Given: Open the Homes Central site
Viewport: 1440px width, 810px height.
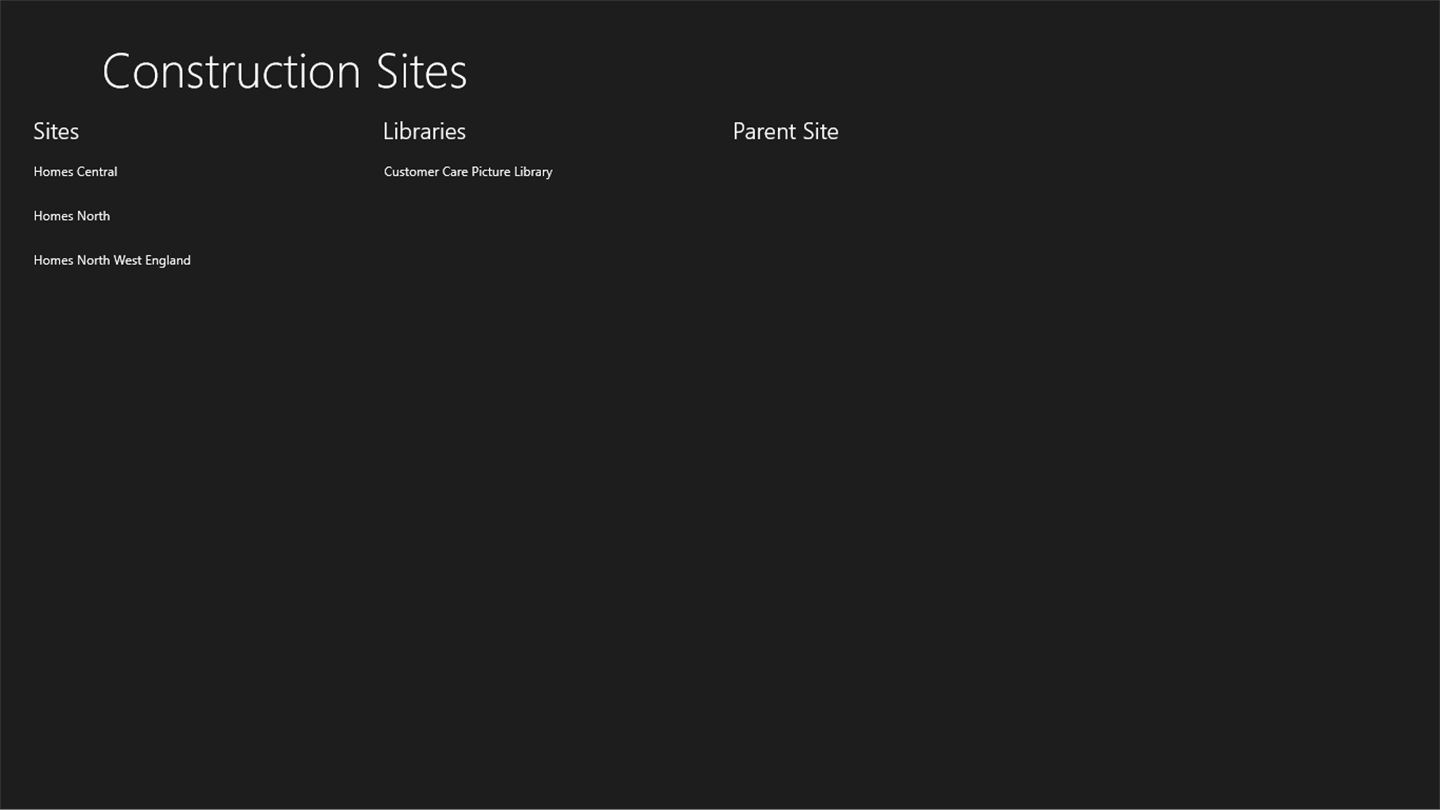Looking at the screenshot, I should [75, 172].
